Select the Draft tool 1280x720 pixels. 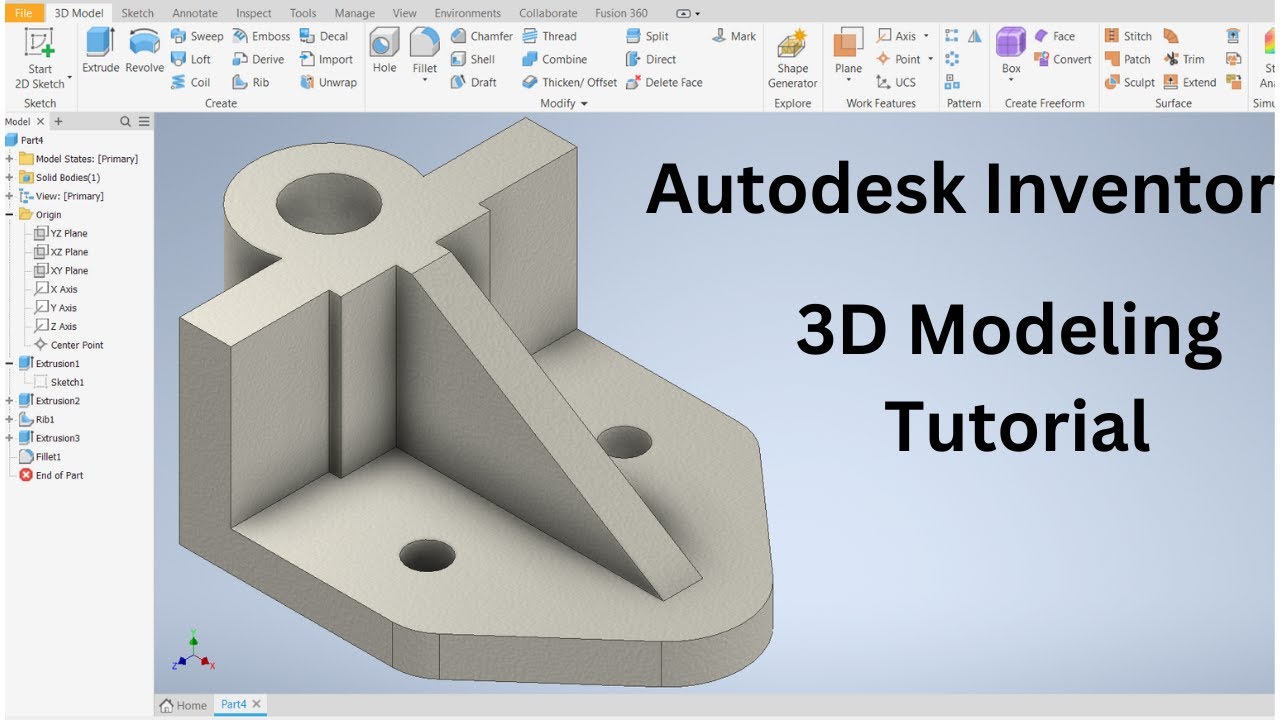coord(473,82)
